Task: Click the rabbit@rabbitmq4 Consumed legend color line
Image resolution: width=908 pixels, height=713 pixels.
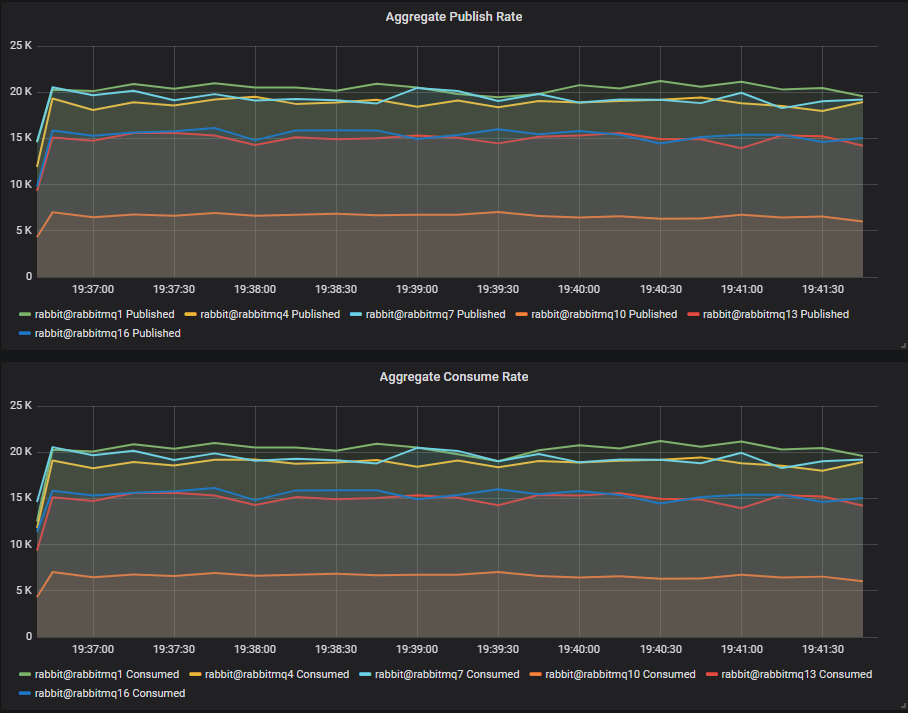Action: tap(193, 674)
